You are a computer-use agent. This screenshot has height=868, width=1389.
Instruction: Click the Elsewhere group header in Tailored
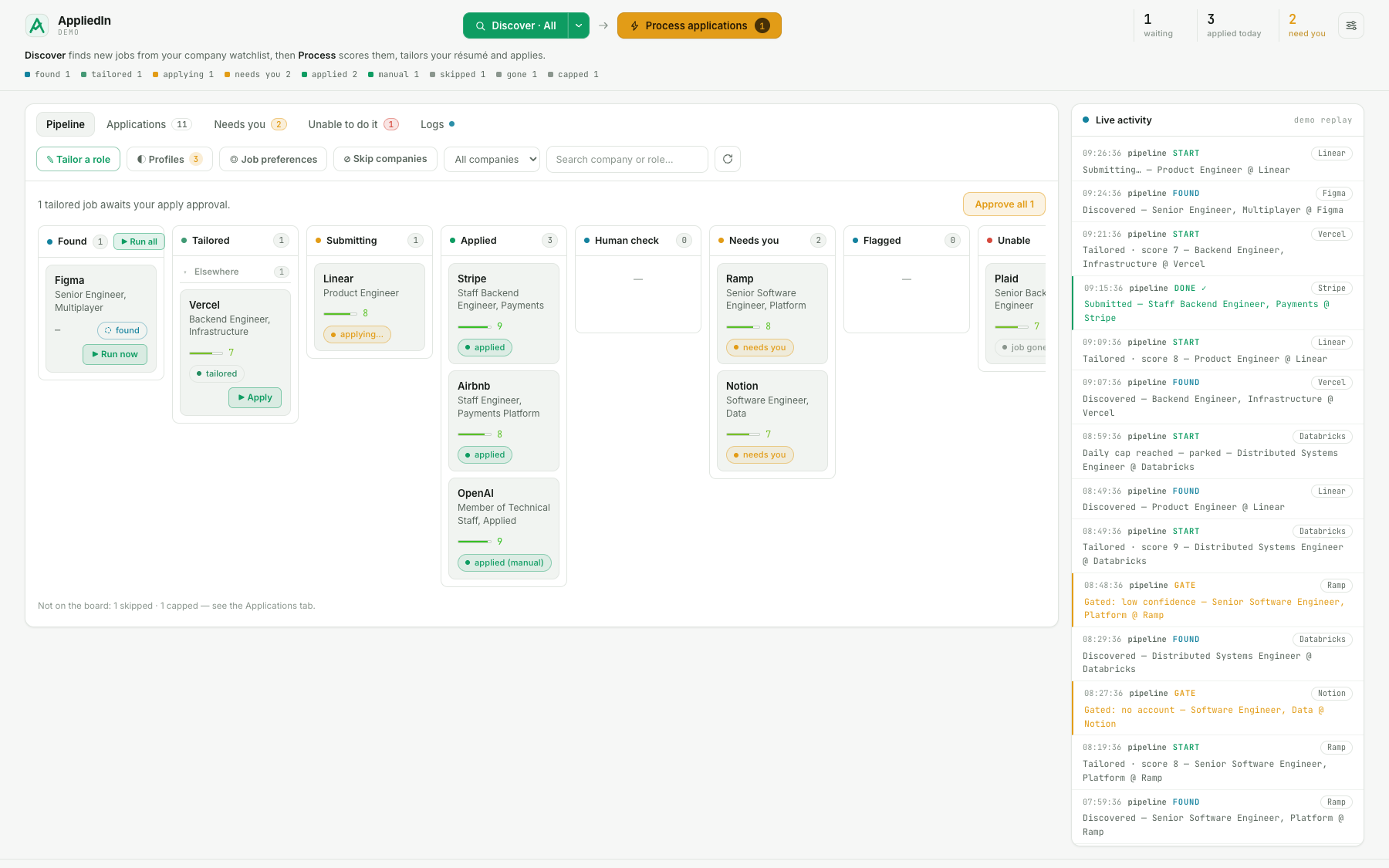(x=235, y=272)
